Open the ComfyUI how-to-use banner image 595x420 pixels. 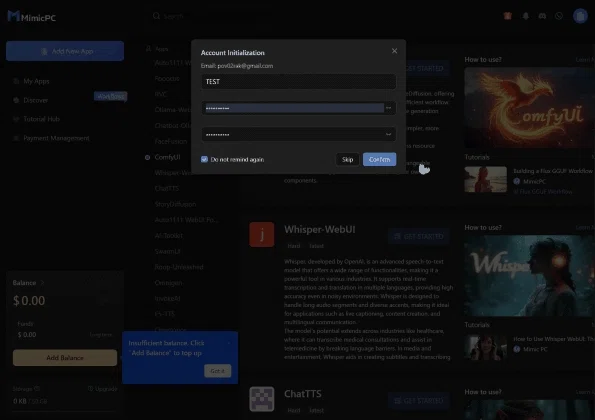point(529,108)
